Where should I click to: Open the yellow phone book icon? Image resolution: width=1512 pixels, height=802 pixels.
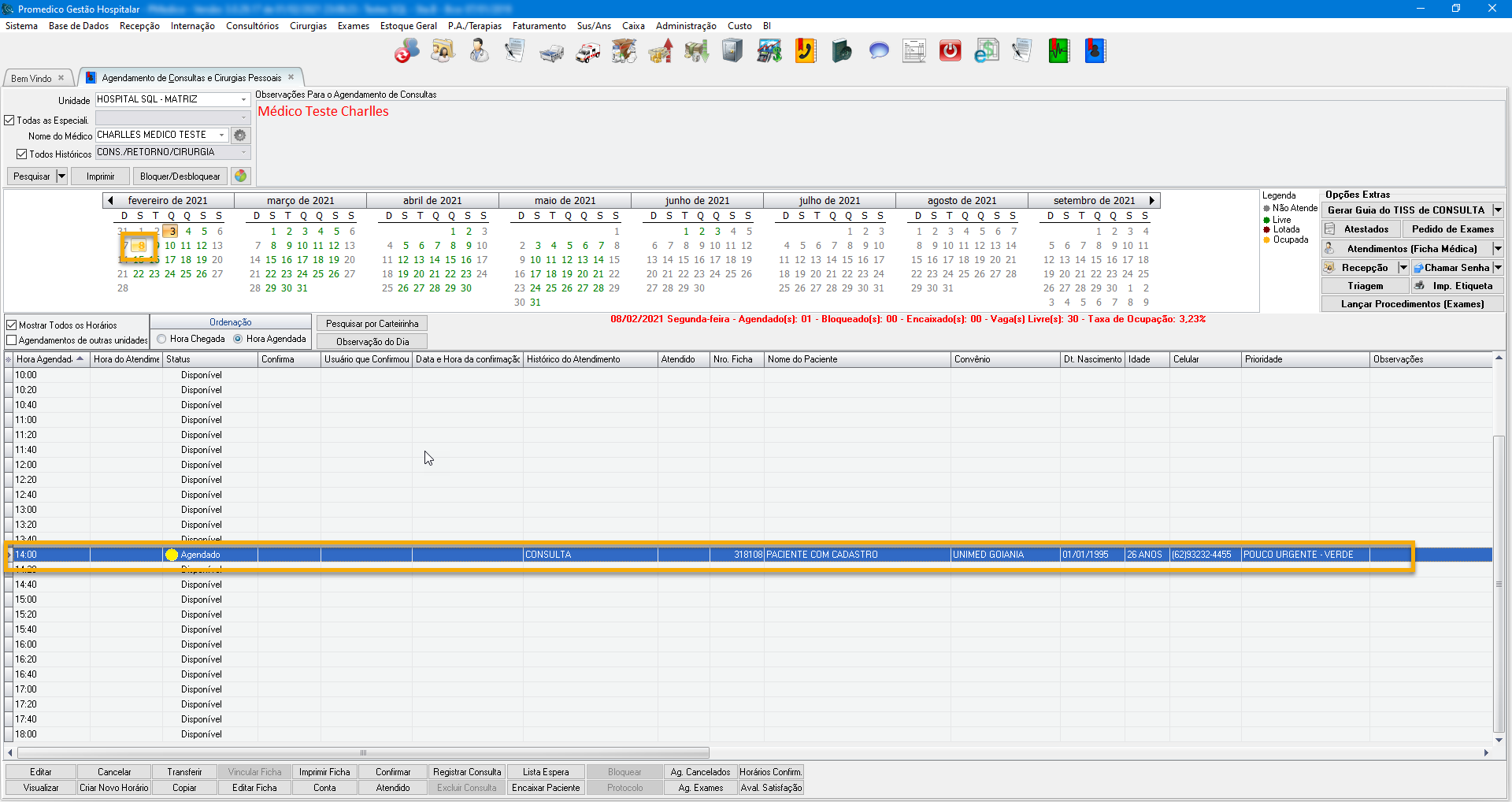(805, 52)
